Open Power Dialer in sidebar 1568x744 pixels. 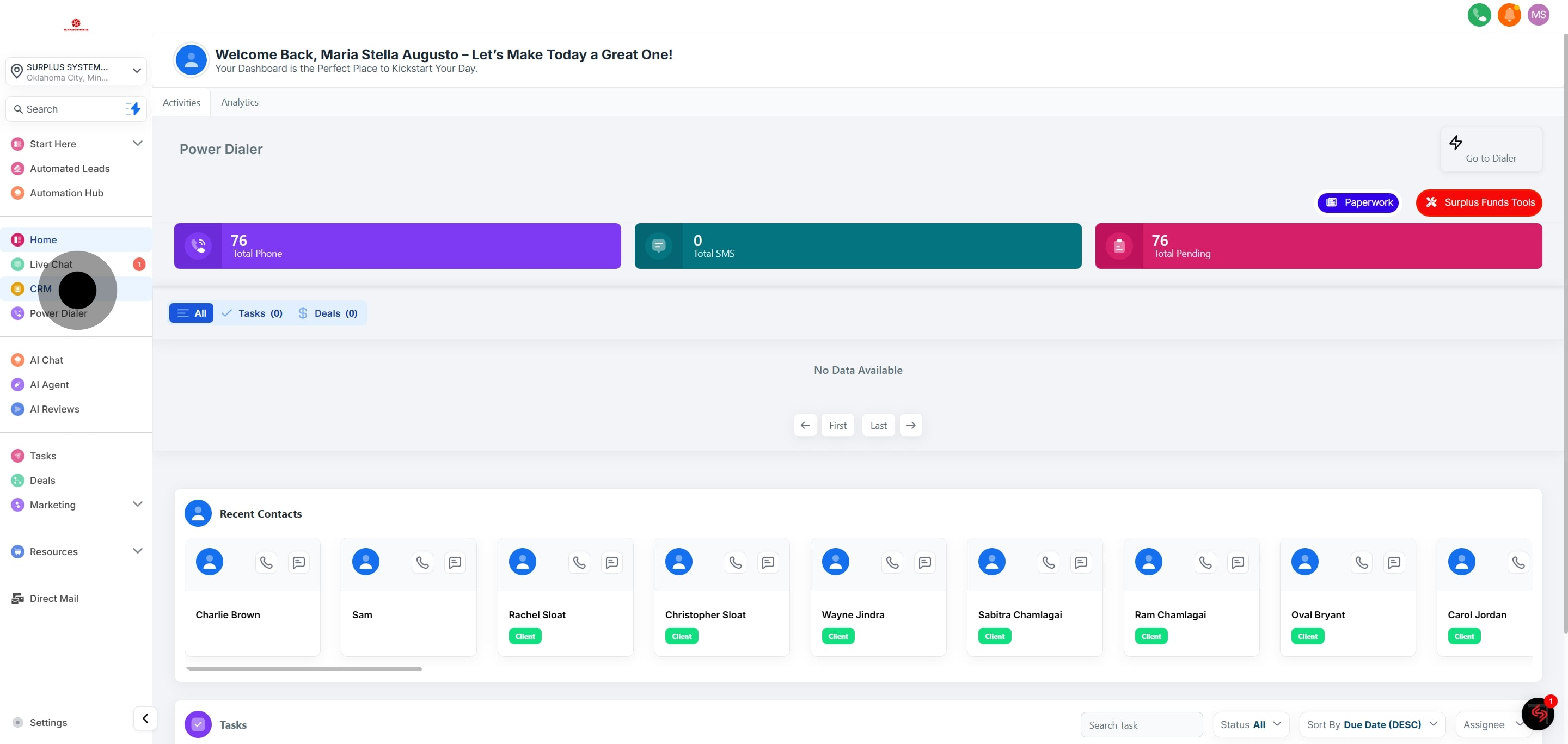pos(58,313)
